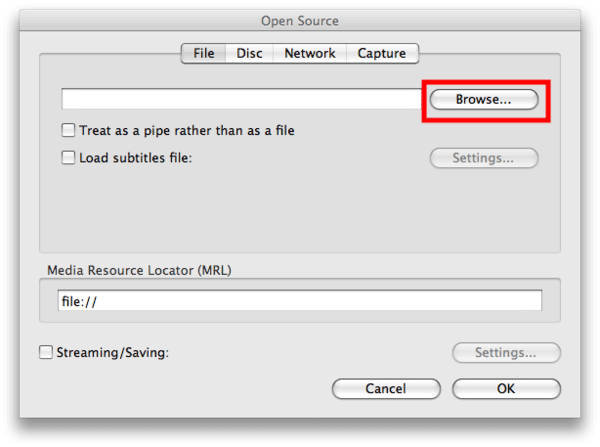Open the Disc tab
Viewport: 600px width, 447px height.
point(249,53)
